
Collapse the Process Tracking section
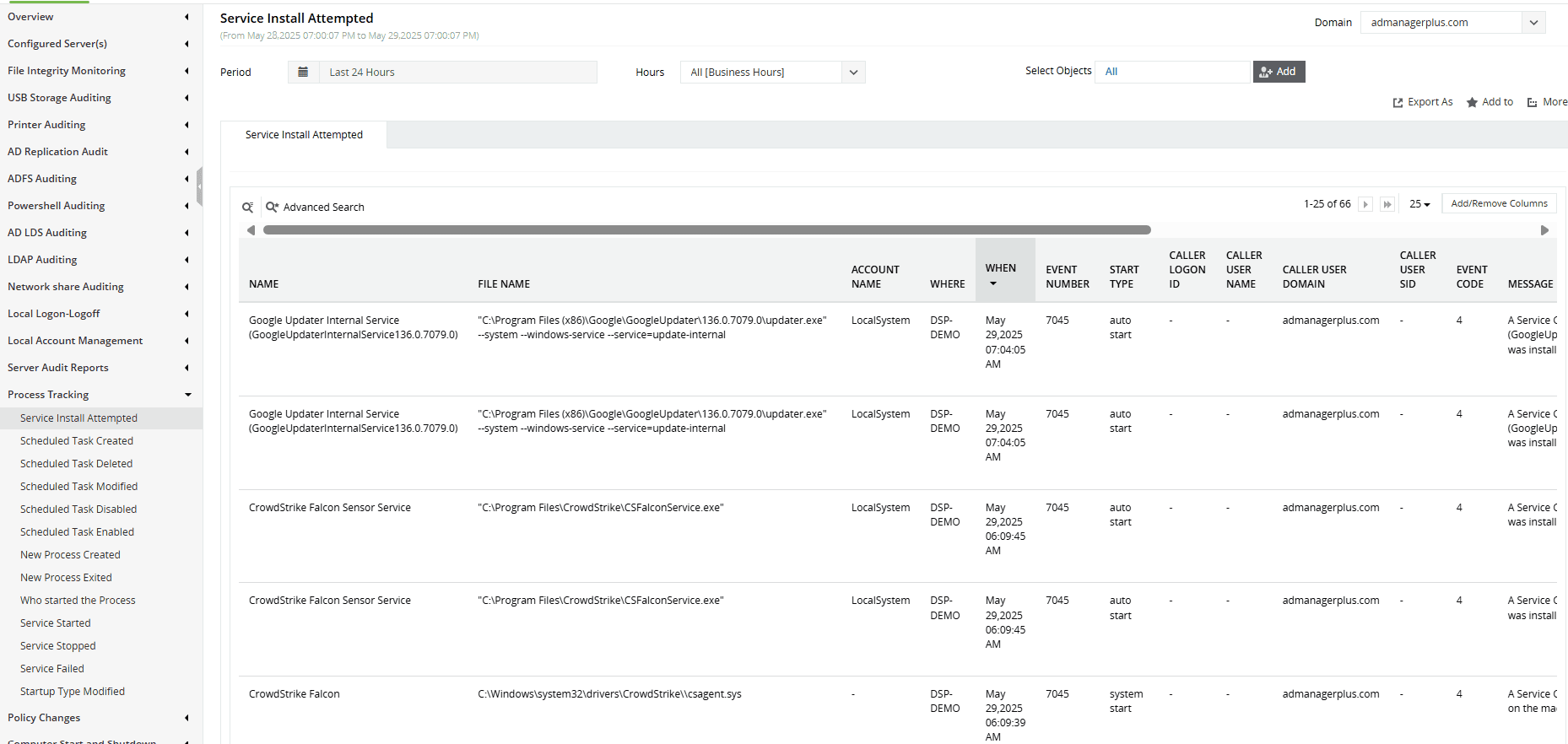pyautogui.click(x=187, y=395)
